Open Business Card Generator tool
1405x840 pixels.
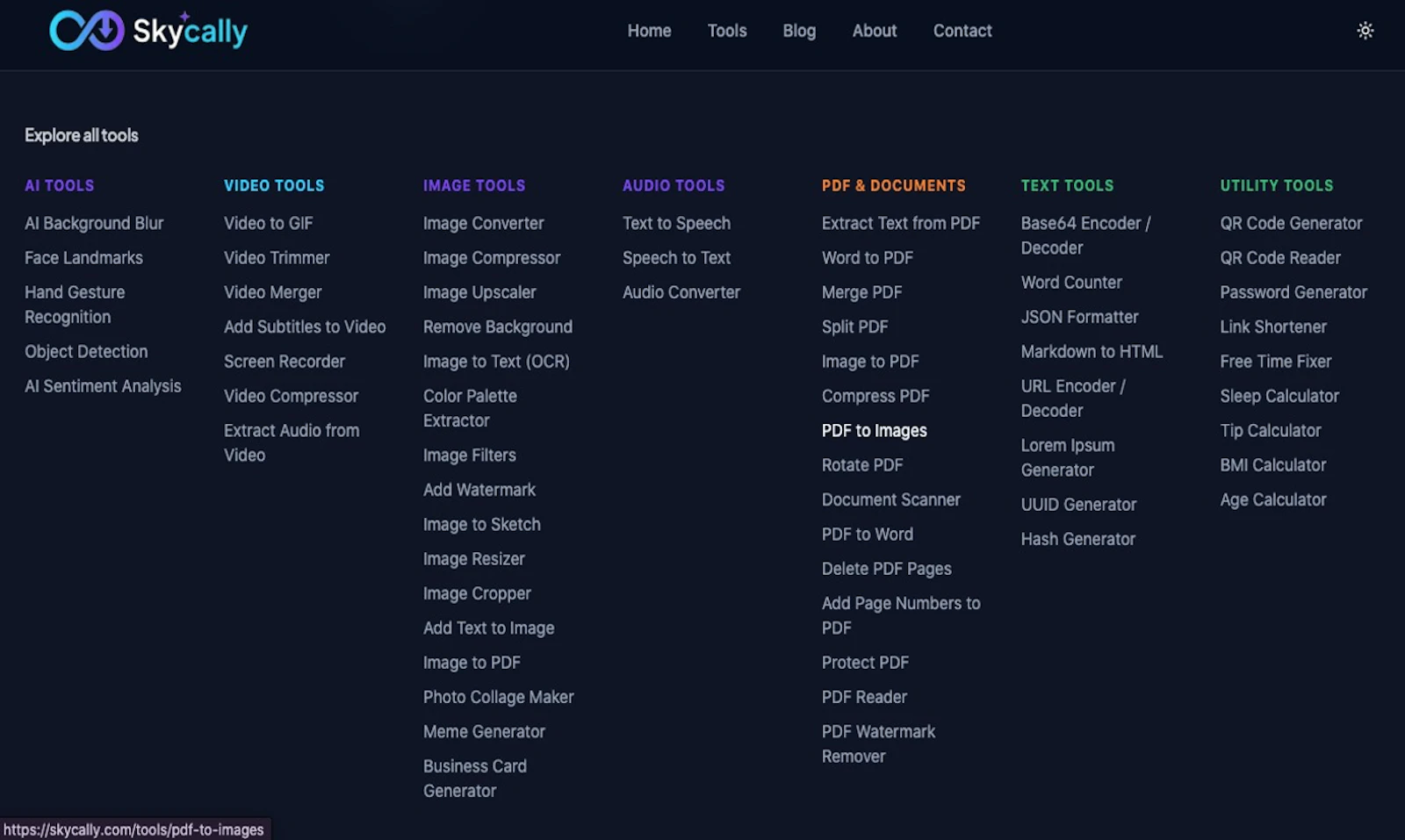[x=475, y=779]
